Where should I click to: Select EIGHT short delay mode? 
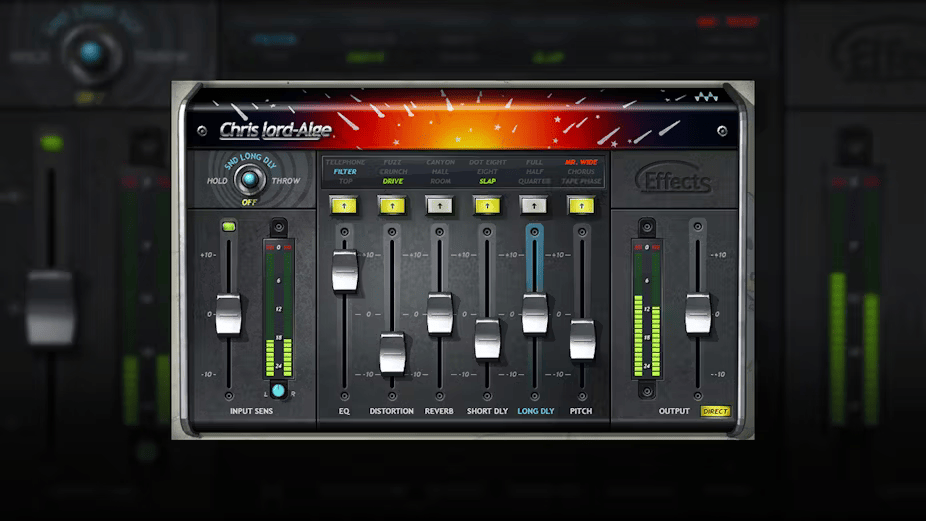tap(487, 171)
